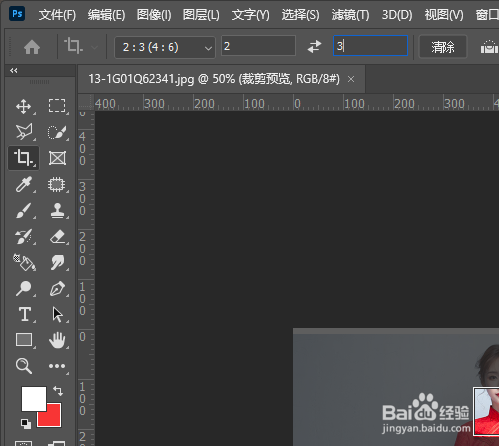
Task: Open the 图层(L) menu
Action: coord(201,15)
